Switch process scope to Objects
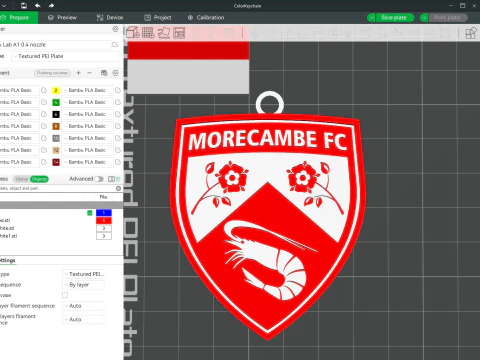Image resolution: width=480 pixels, height=360 pixels. coord(39,179)
